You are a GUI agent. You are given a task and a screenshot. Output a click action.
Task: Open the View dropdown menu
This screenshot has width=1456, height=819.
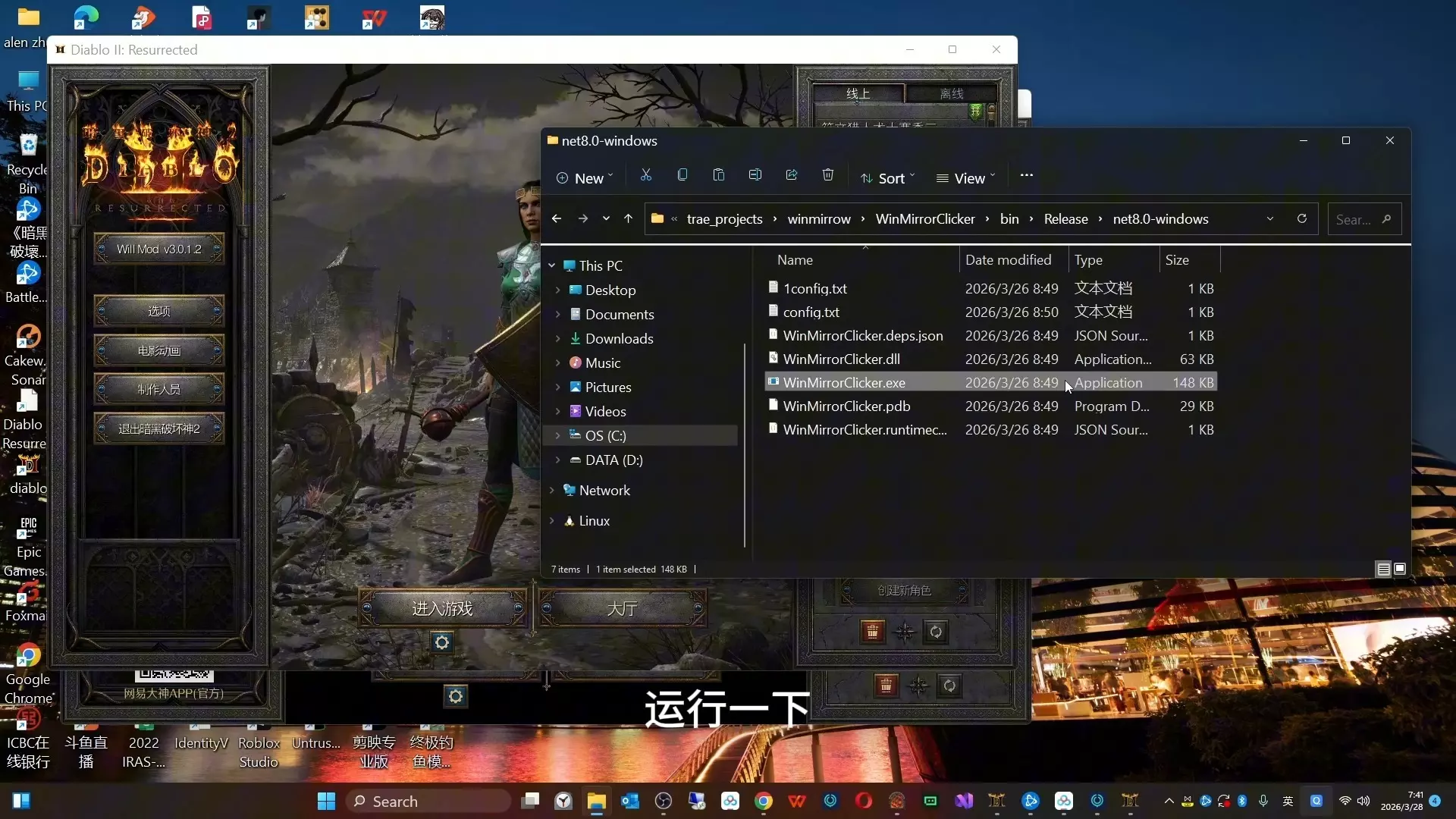965,178
